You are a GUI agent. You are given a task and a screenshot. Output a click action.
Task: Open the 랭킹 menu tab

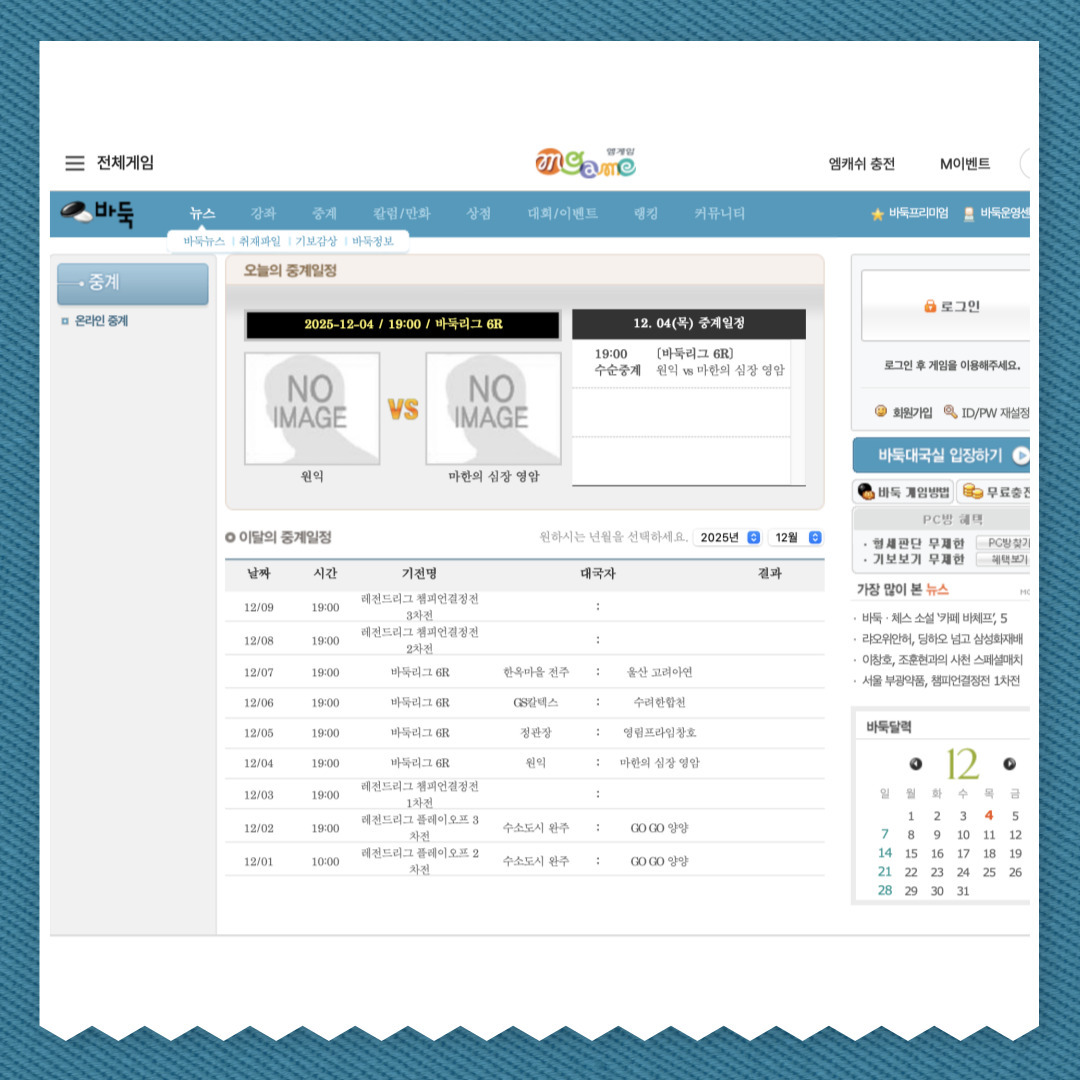tap(645, 214)
